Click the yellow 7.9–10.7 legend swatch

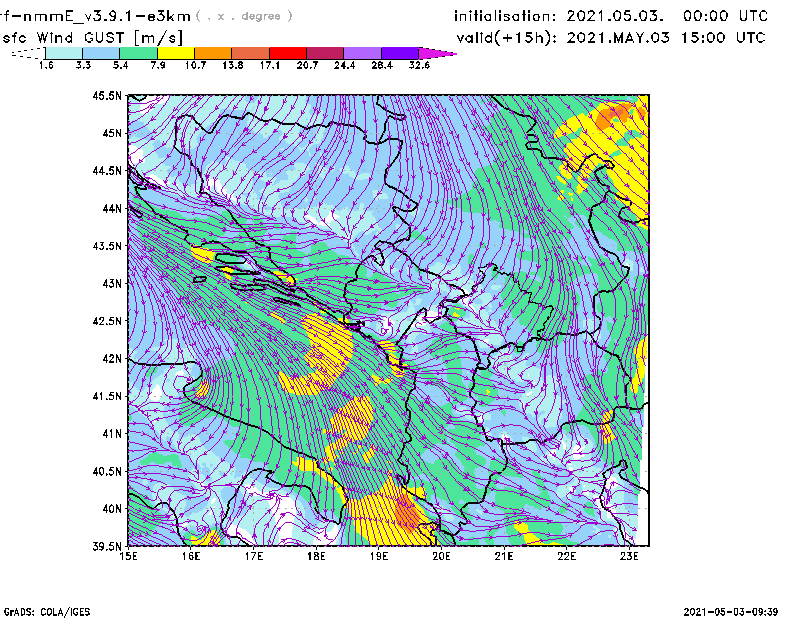pyautogui.click(x=176, y=53)
